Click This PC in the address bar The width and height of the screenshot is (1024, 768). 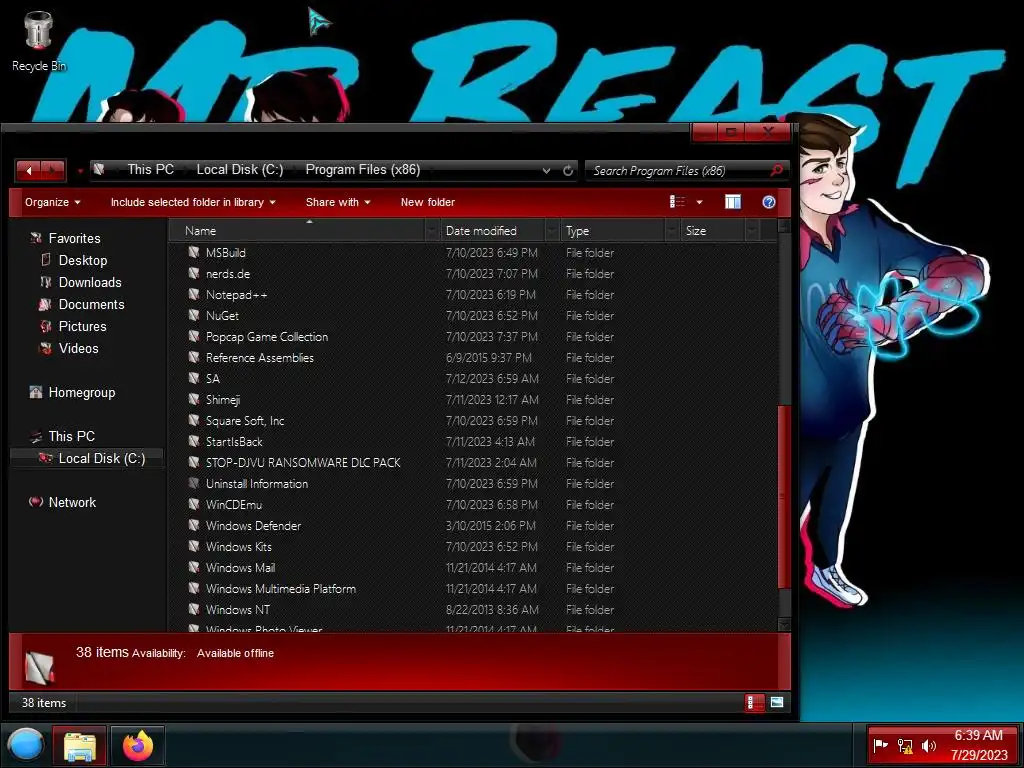pos(150,170)
